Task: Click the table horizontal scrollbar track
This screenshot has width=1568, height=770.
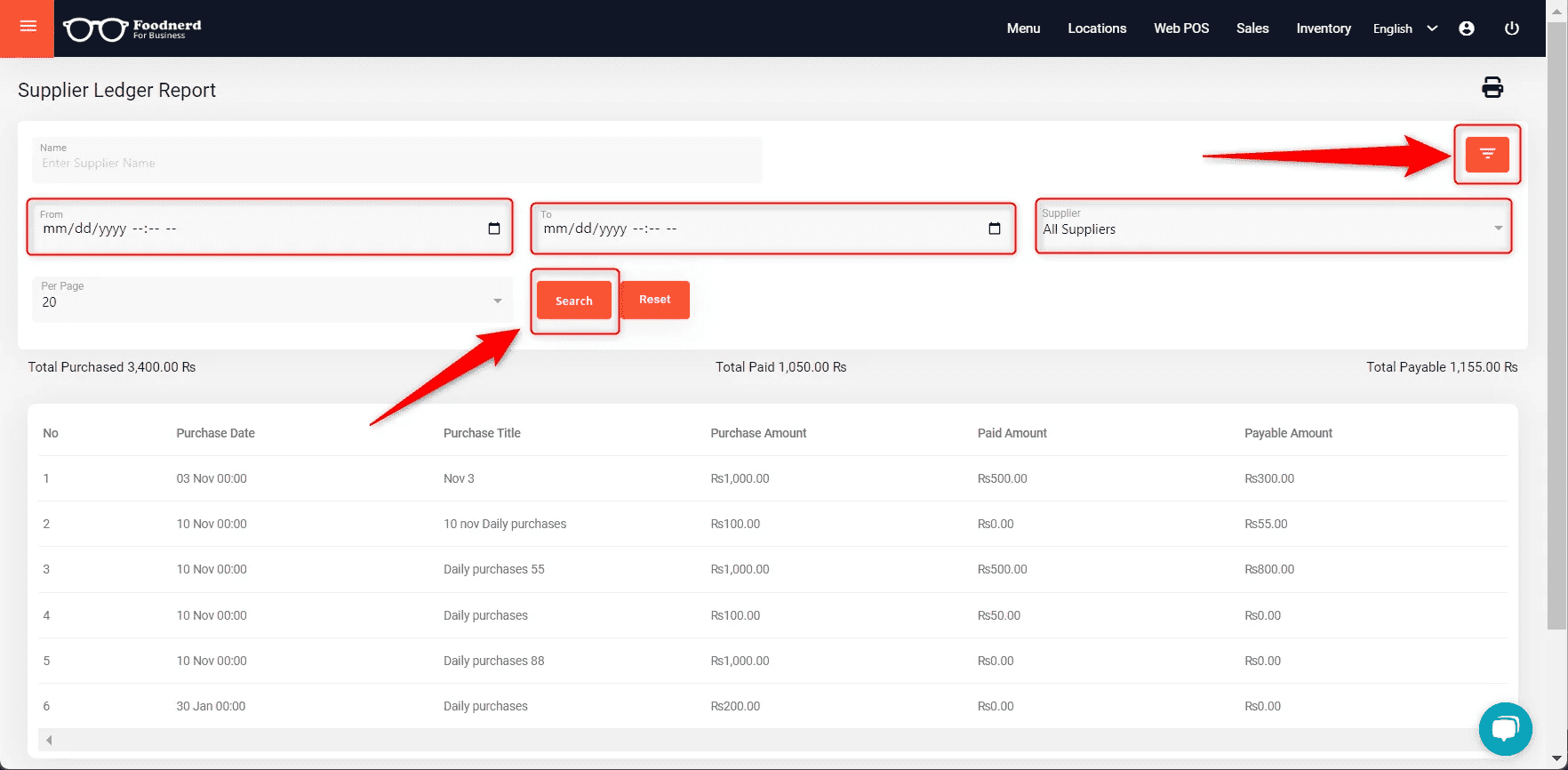Action: 773,740
